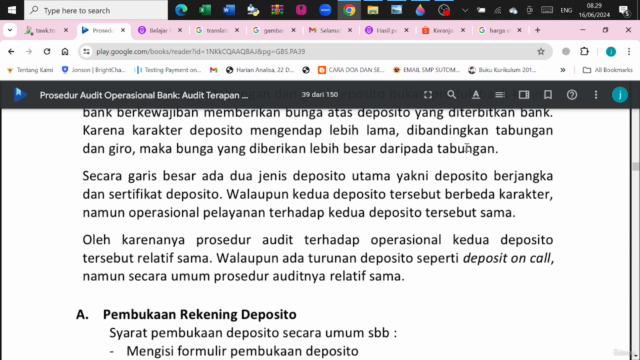Open the reader's three-dot more menu

tap(596, 95)
